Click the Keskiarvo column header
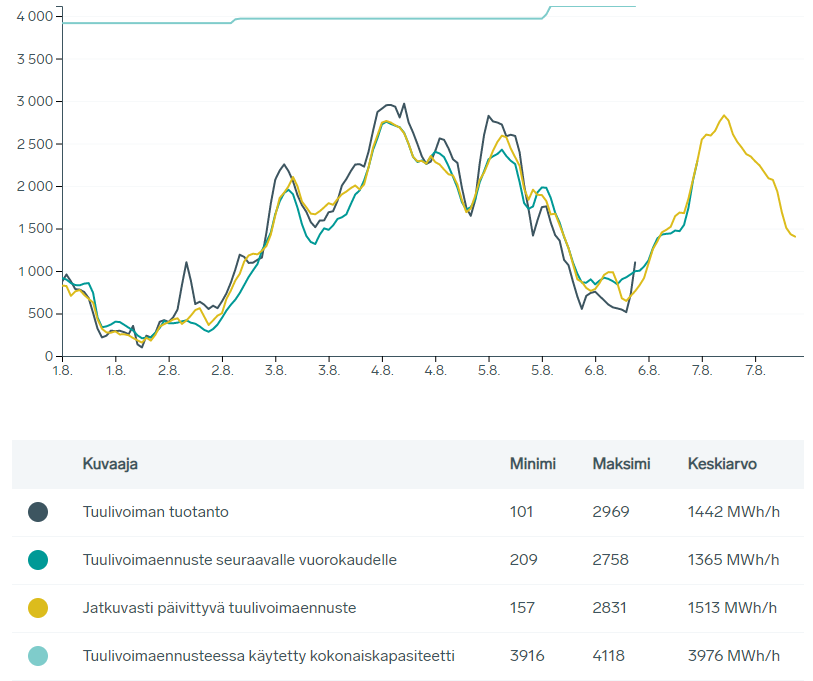 pos(722,464)
